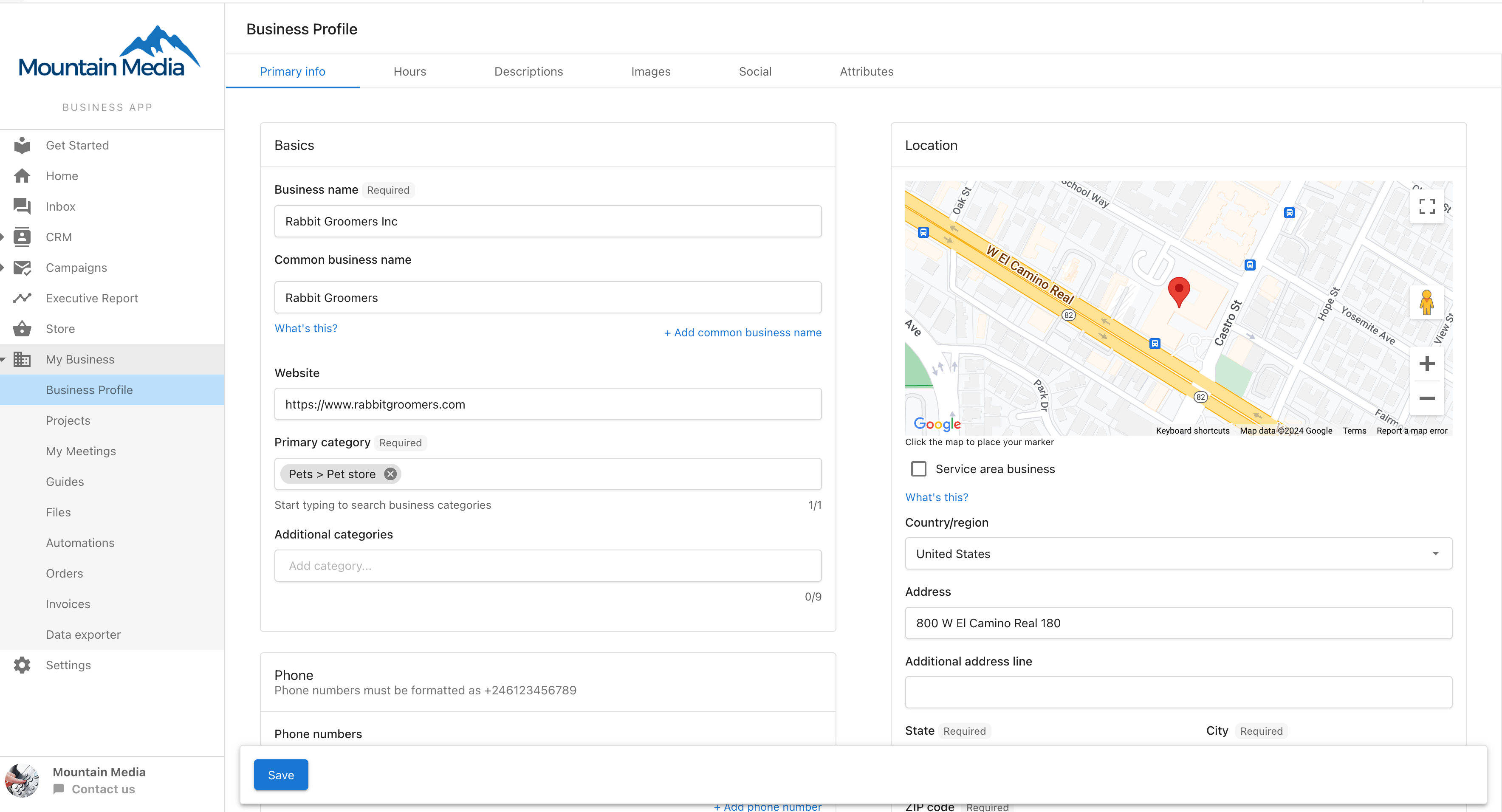The height and width of the screenshot is (812, 1502).
Task: Click the Settings gear icon
Action: (22, 665)
